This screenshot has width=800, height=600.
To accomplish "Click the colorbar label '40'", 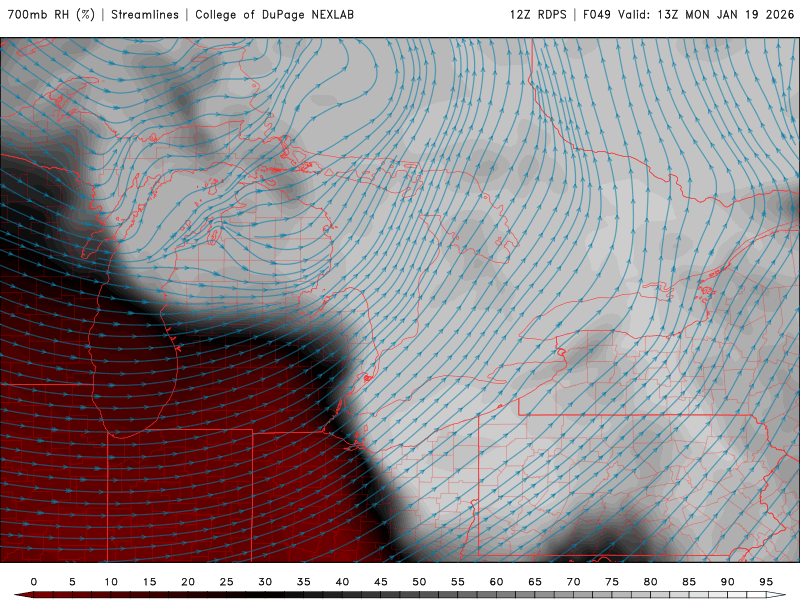I will (x=342, y=582).
